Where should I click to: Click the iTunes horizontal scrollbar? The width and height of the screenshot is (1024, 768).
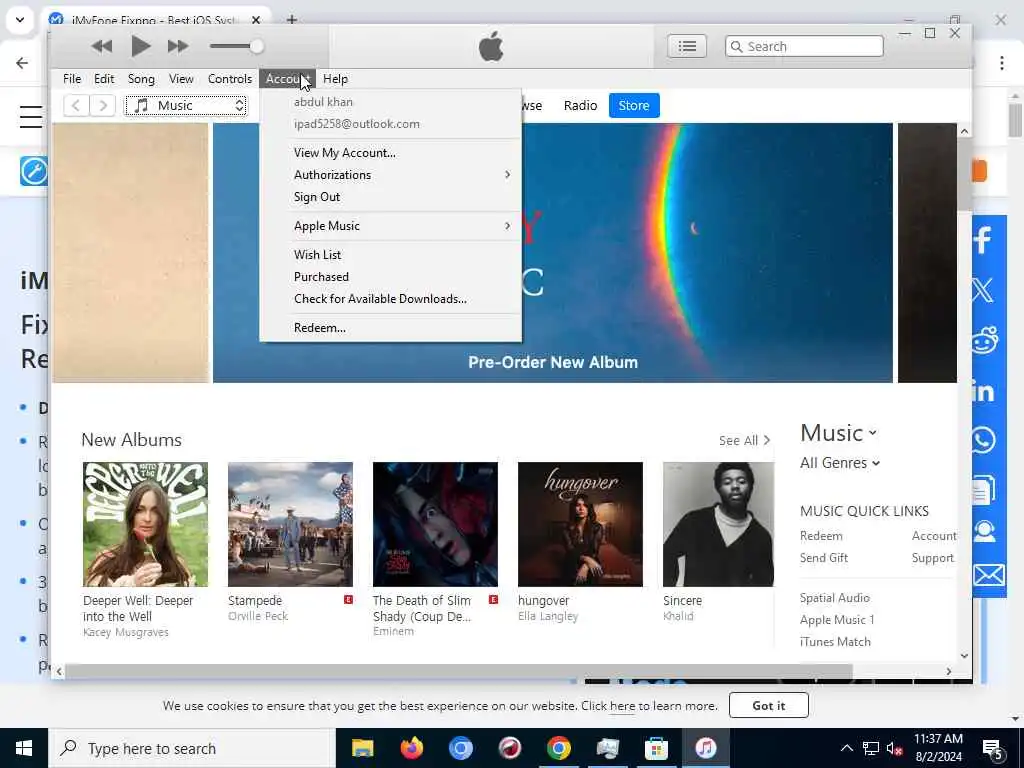click(458, 671)
